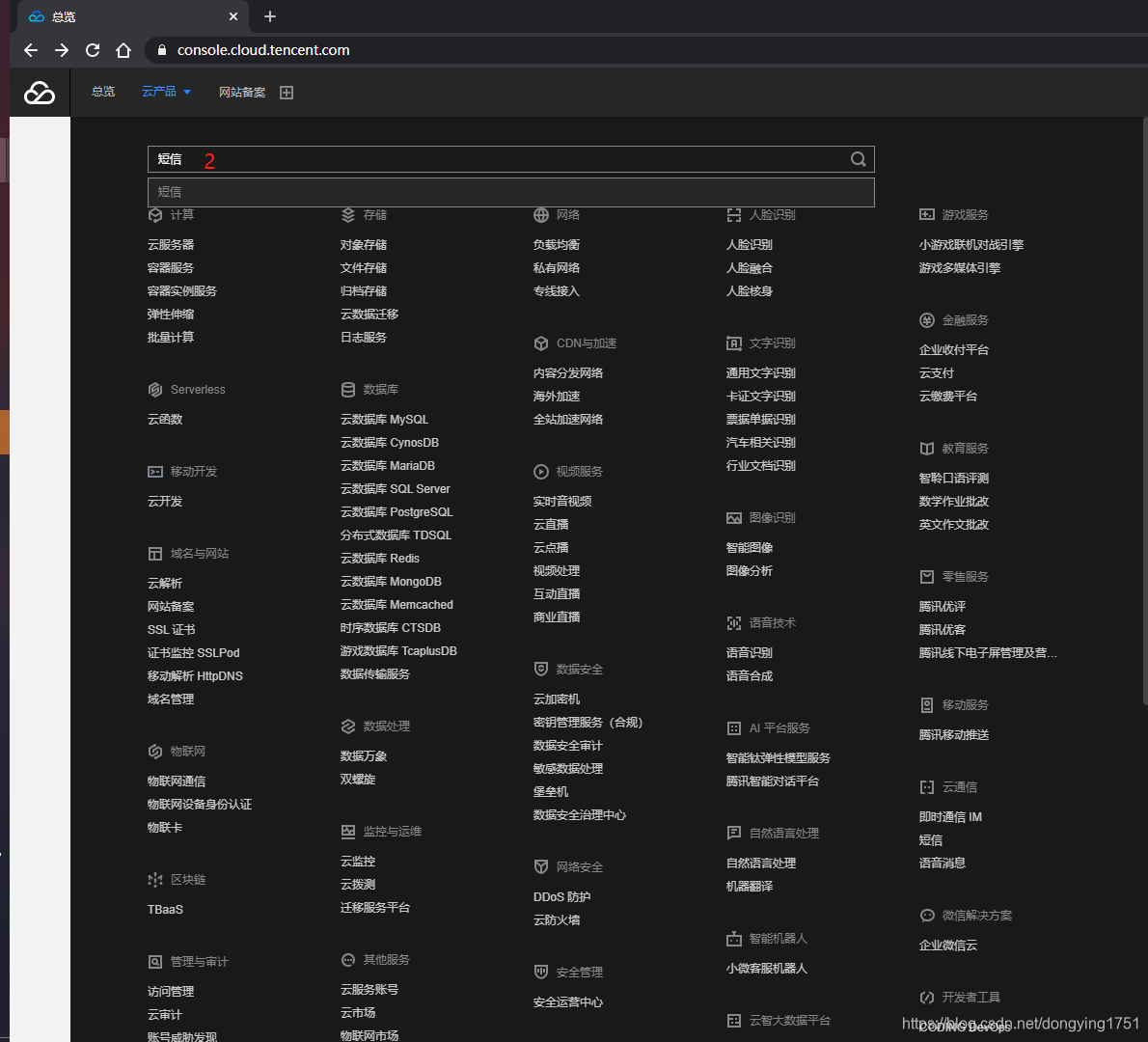
Task: Click the page vertical scrollbar
Action: tap(1144, 410)
